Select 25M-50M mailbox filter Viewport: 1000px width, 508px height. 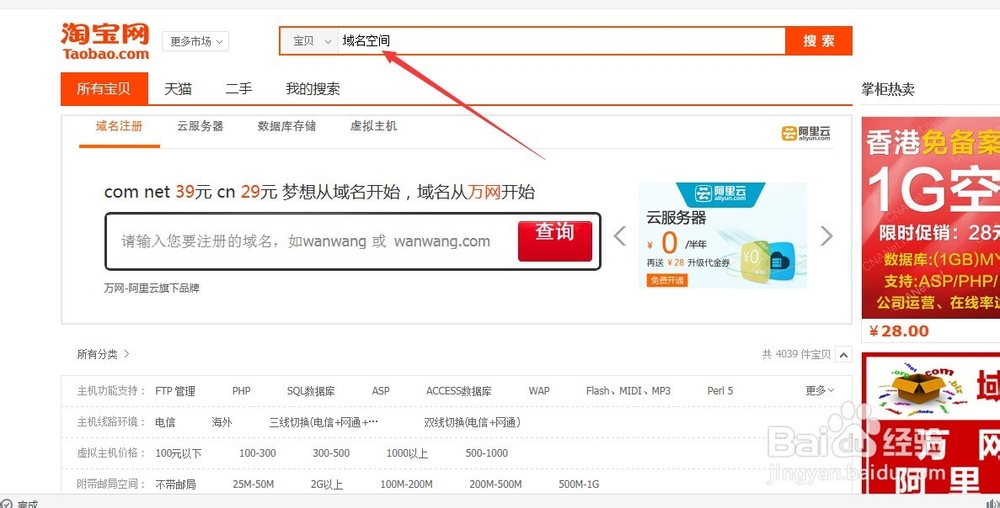(x=253, y=484)
